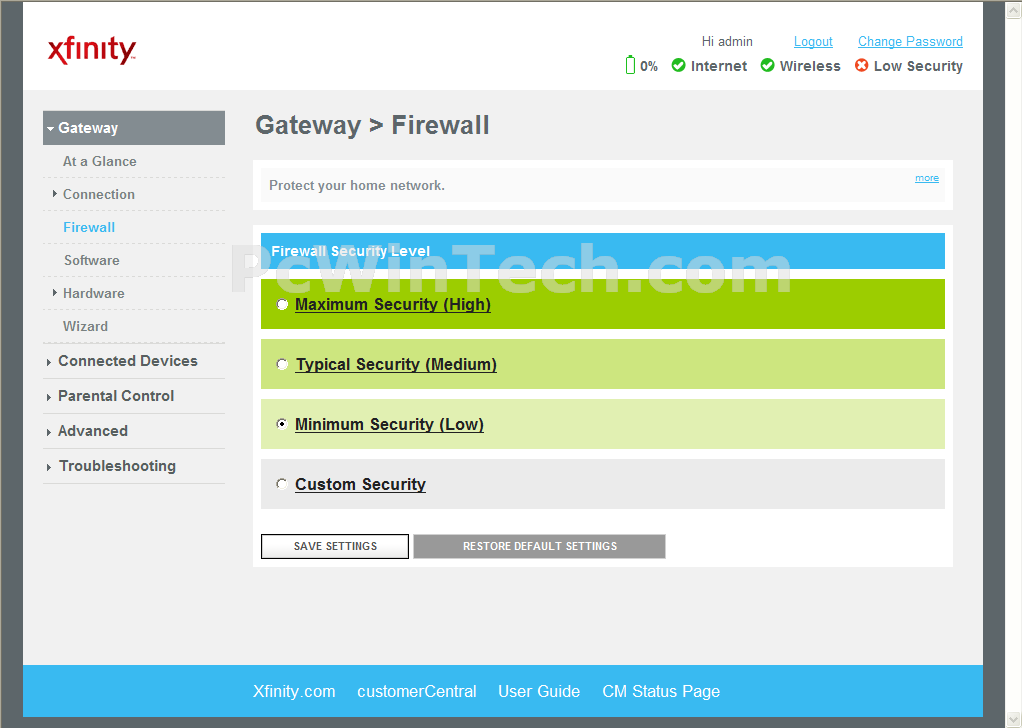Open At a Glance page
This screenshot has width=1022, height=728.
coord(100,161)
